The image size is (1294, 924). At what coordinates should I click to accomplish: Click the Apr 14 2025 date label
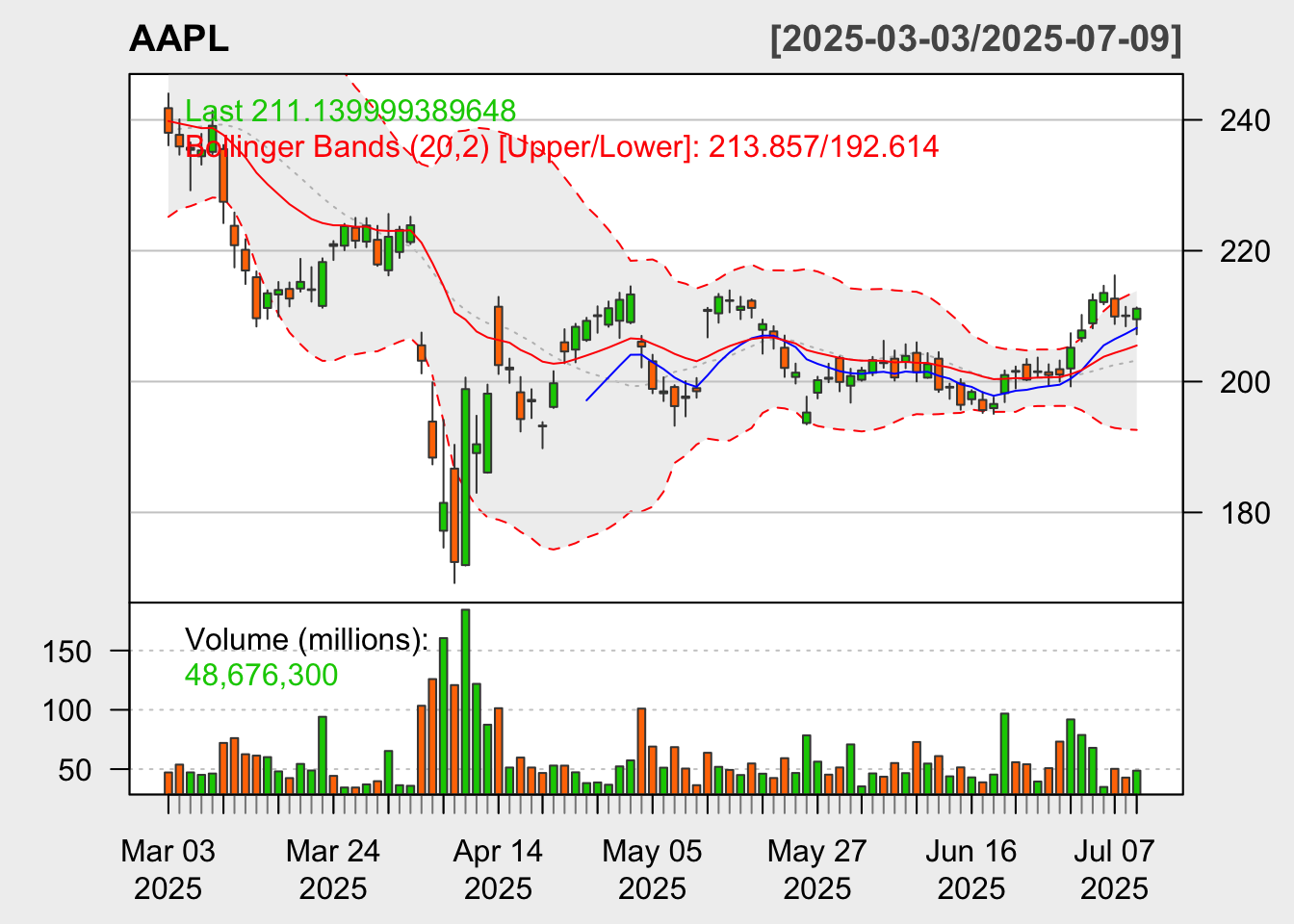498,869
